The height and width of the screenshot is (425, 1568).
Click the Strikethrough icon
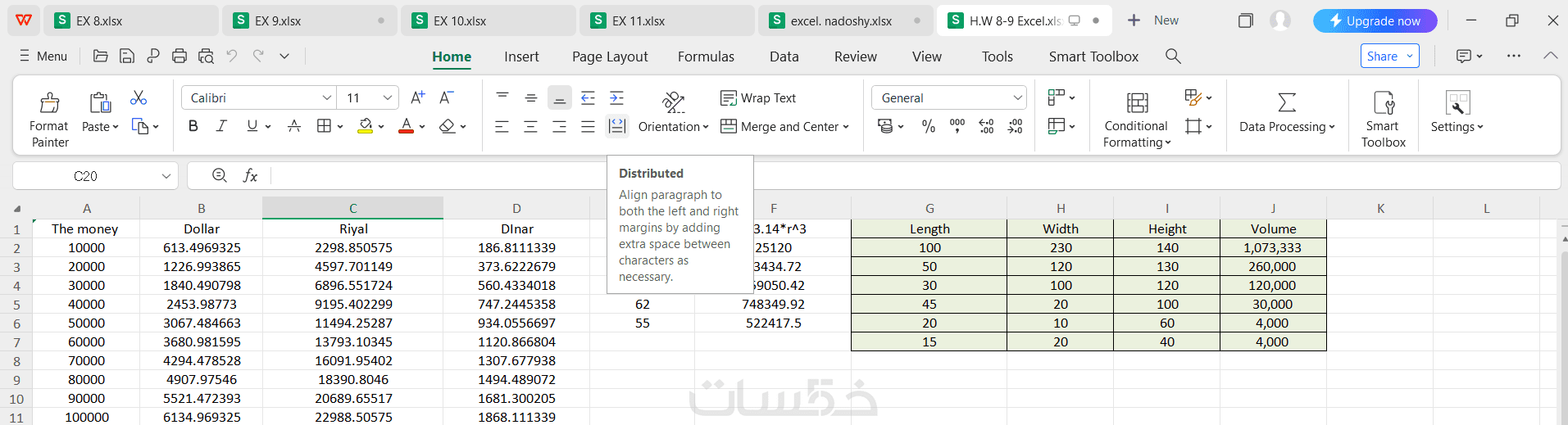click(294, 126)
